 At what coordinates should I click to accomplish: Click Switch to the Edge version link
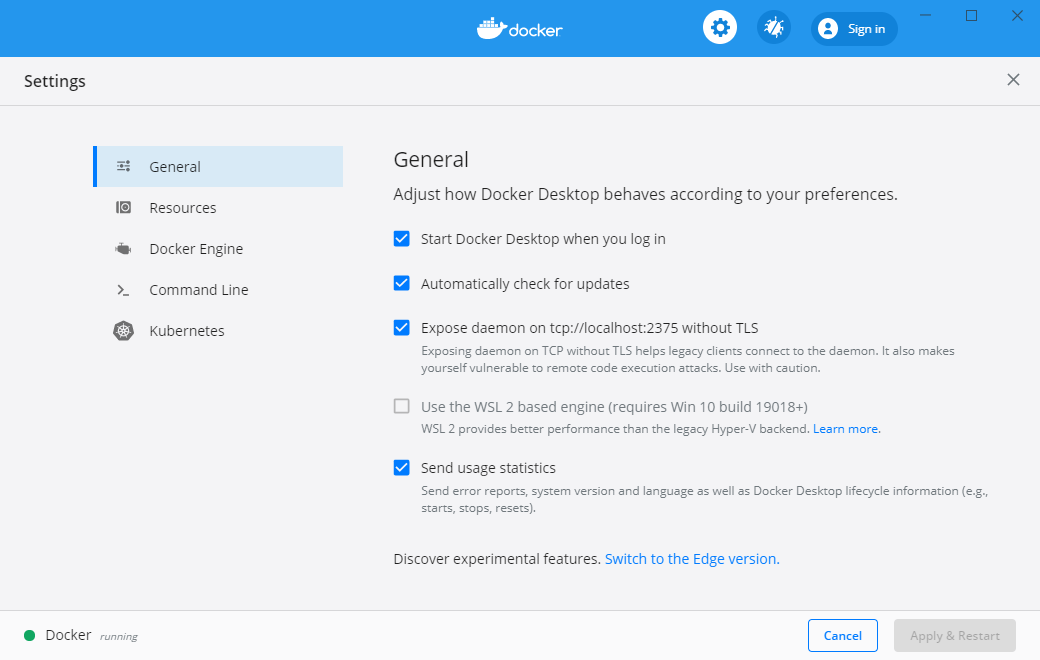(691, 558)
